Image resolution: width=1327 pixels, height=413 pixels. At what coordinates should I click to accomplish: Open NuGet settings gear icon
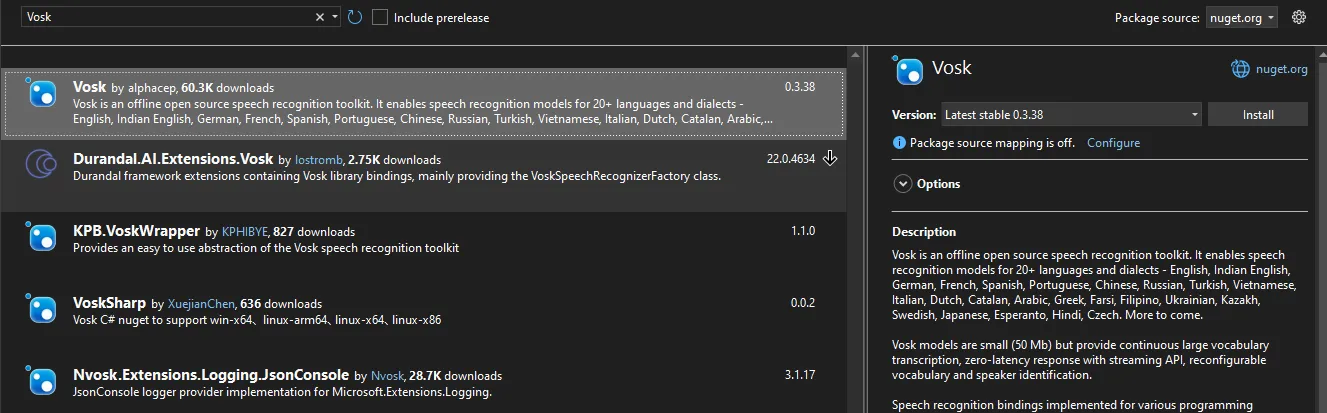coord(1299,17)
